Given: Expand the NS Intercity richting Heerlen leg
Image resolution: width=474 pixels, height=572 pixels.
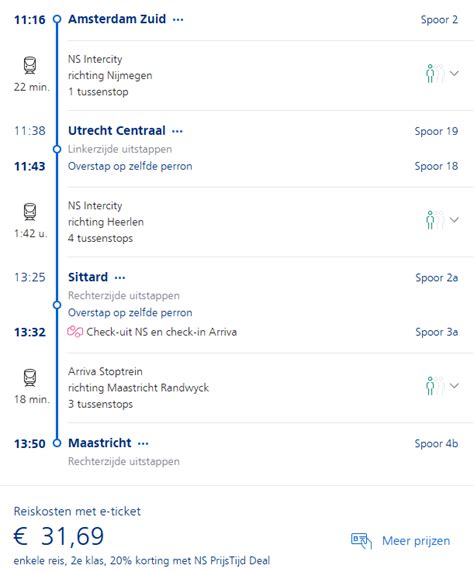Looking at the screenshot, I should [x=454, y=220].
